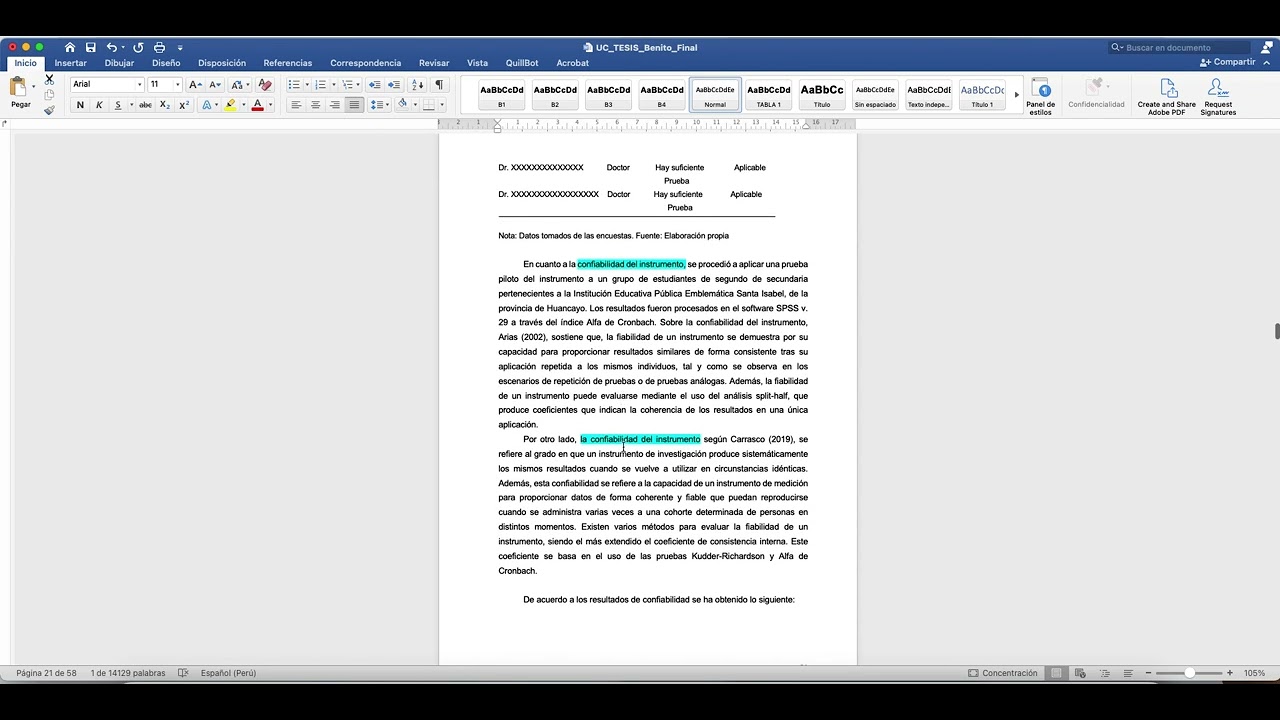
Task: Expand numbered list options arrow
Action: [x=333, y=85]
